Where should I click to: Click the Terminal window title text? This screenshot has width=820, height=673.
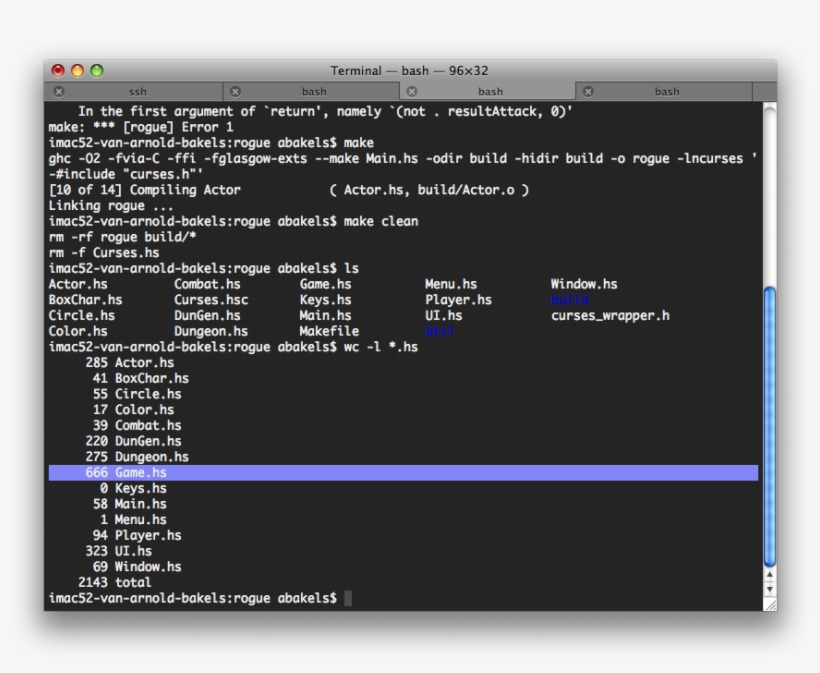(x=409, y=70)
